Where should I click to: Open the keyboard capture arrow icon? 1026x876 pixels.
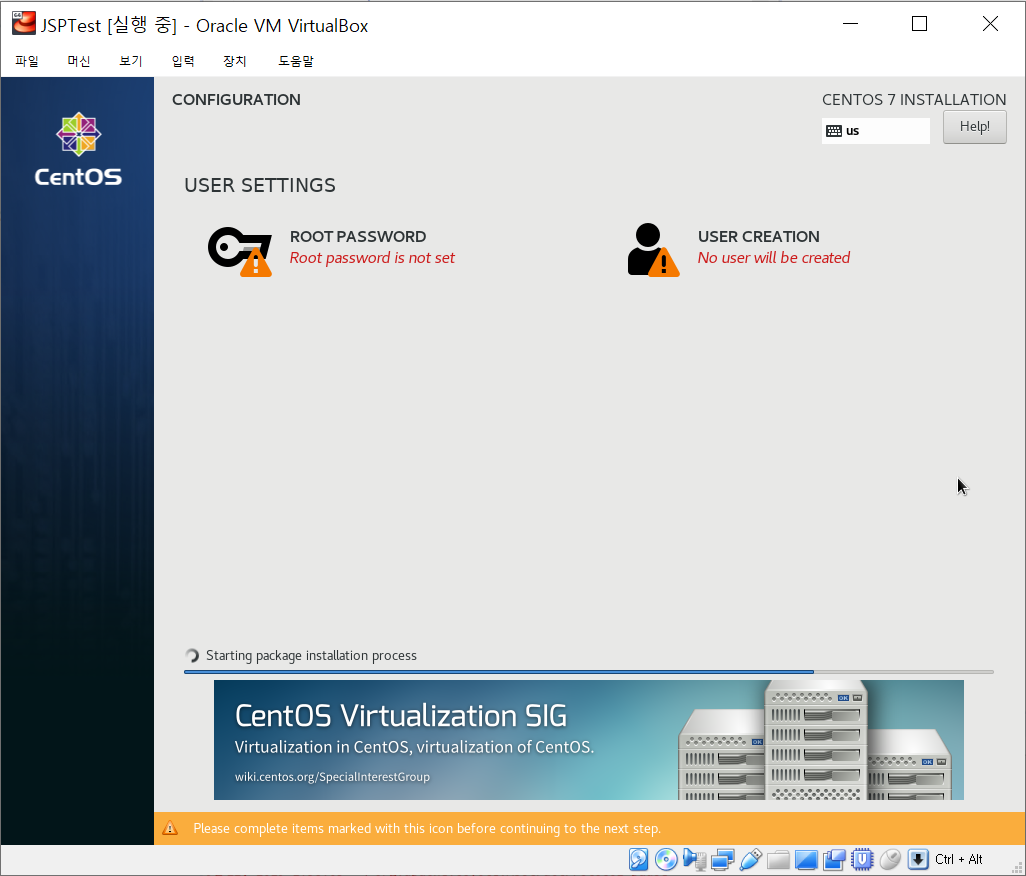pyautogui.click(x=918, y=859)
